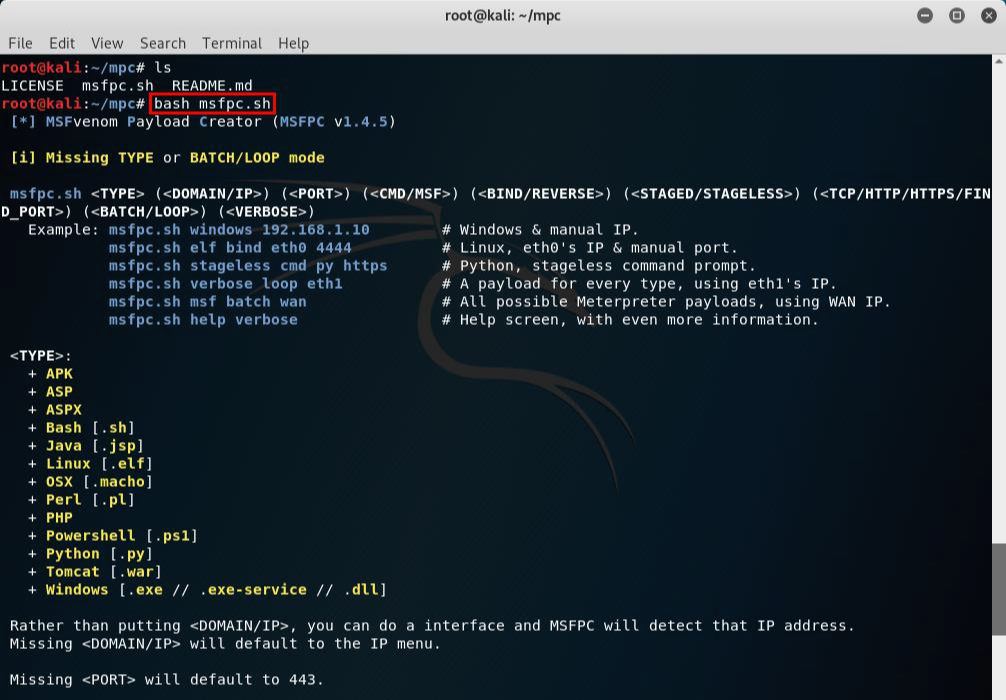Open the Edit menu
The width and height of the screenshot is (1006, 700).
tap(62, 43)
